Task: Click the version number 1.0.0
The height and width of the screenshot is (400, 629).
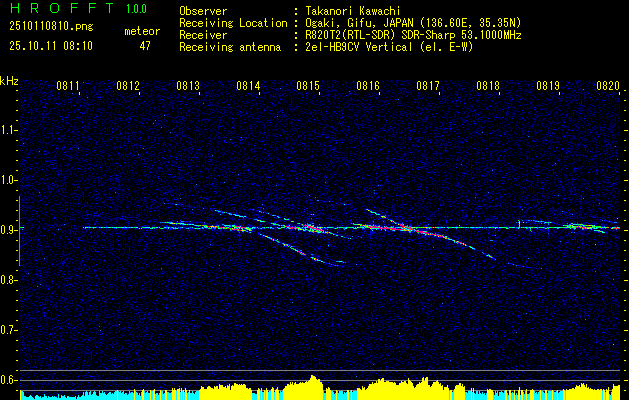Action: pos(136,8)
